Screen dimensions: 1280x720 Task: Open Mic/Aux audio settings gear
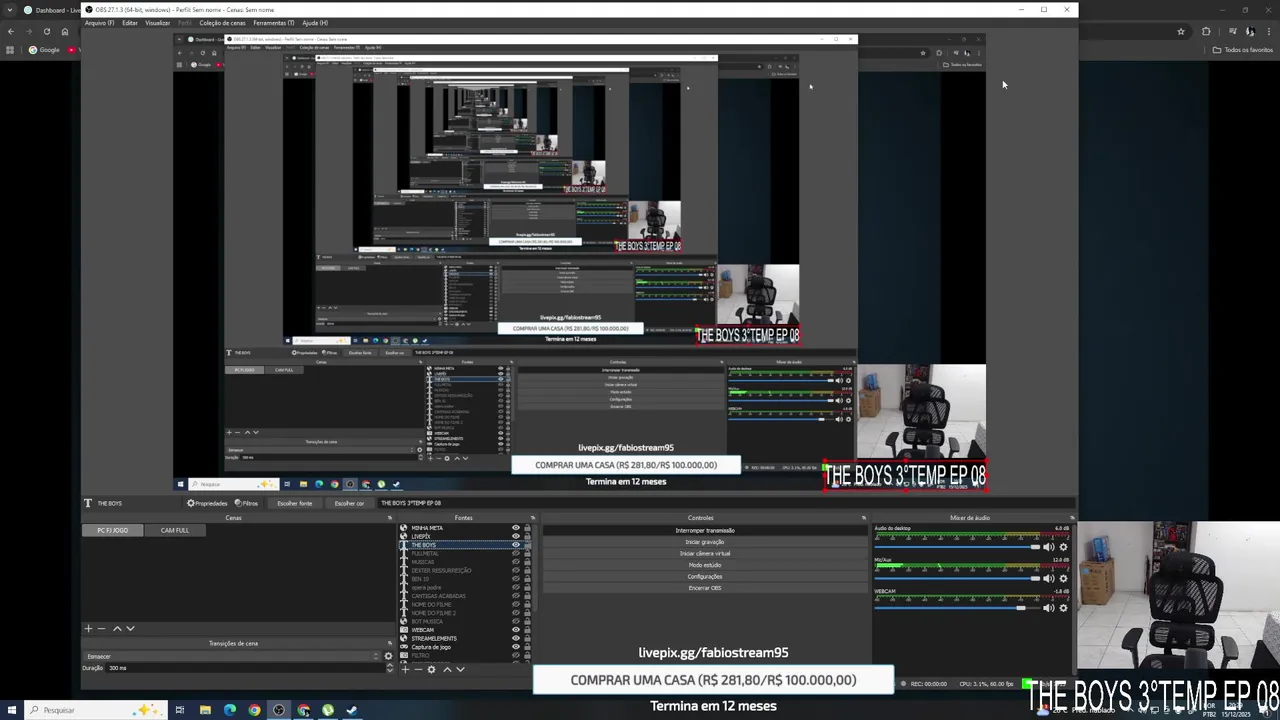coord(1063,578)
